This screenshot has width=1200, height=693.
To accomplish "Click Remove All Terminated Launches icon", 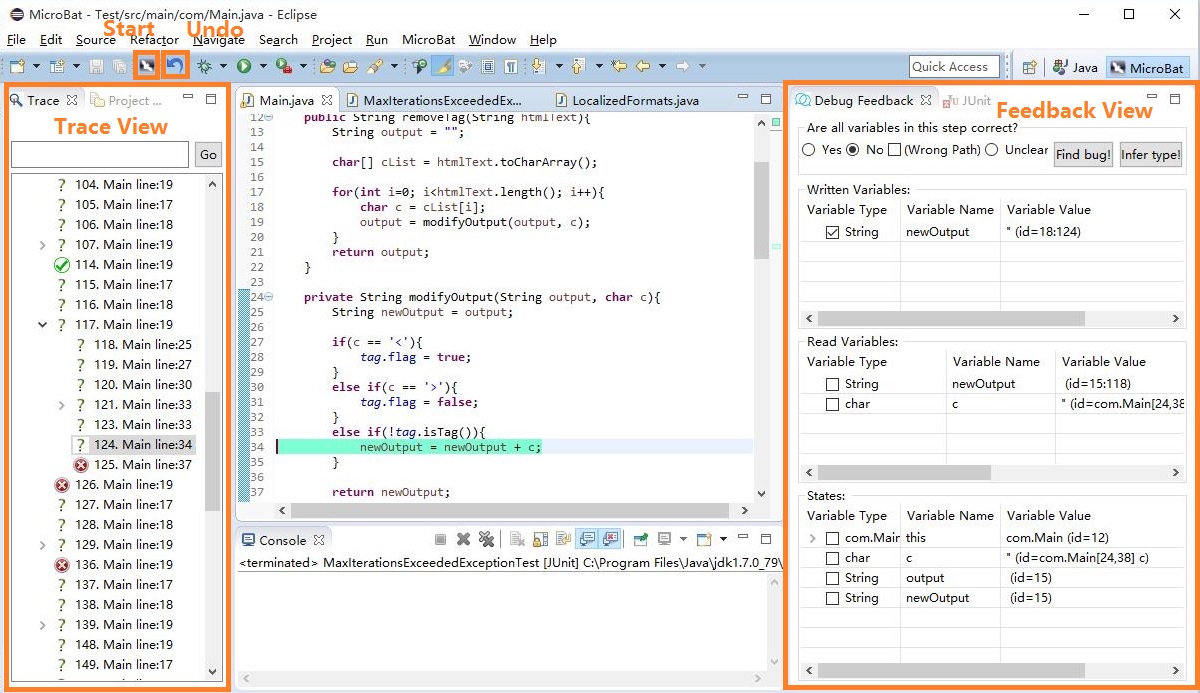I will tap(486, 539).
